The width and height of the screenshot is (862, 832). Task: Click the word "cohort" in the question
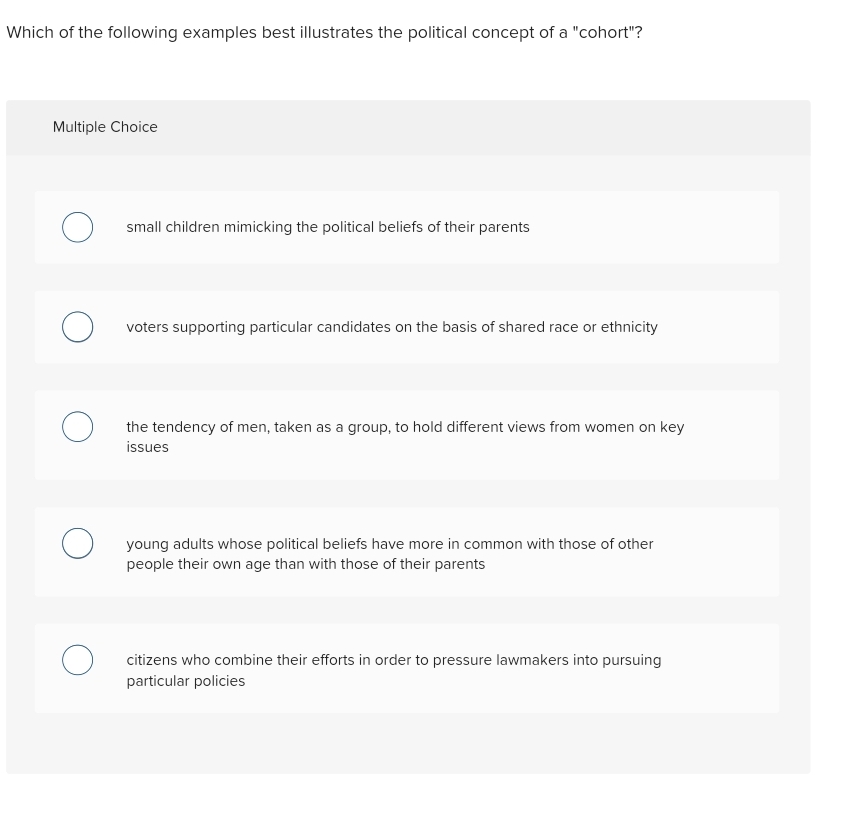(604, 32)
